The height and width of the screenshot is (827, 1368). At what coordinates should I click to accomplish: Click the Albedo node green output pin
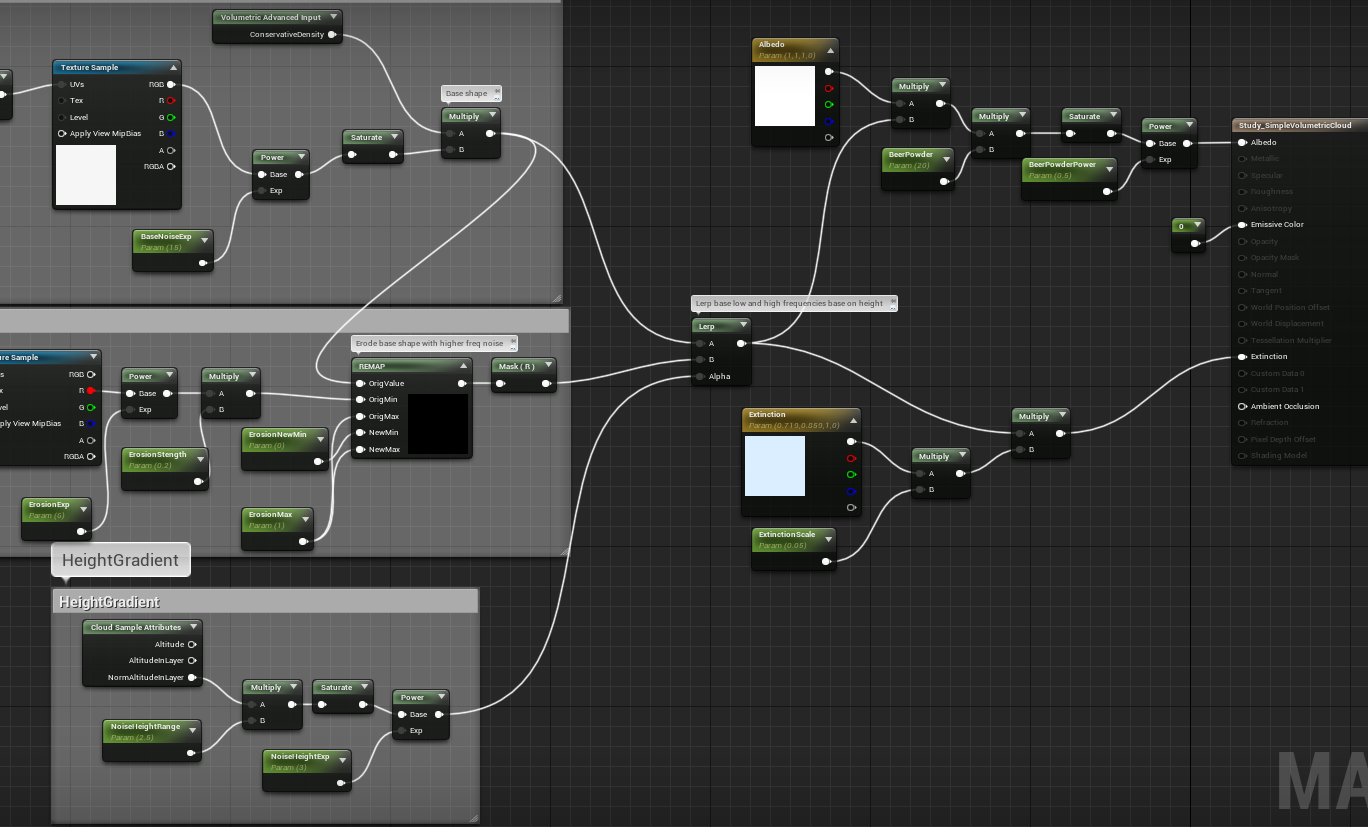click(828, 104)
